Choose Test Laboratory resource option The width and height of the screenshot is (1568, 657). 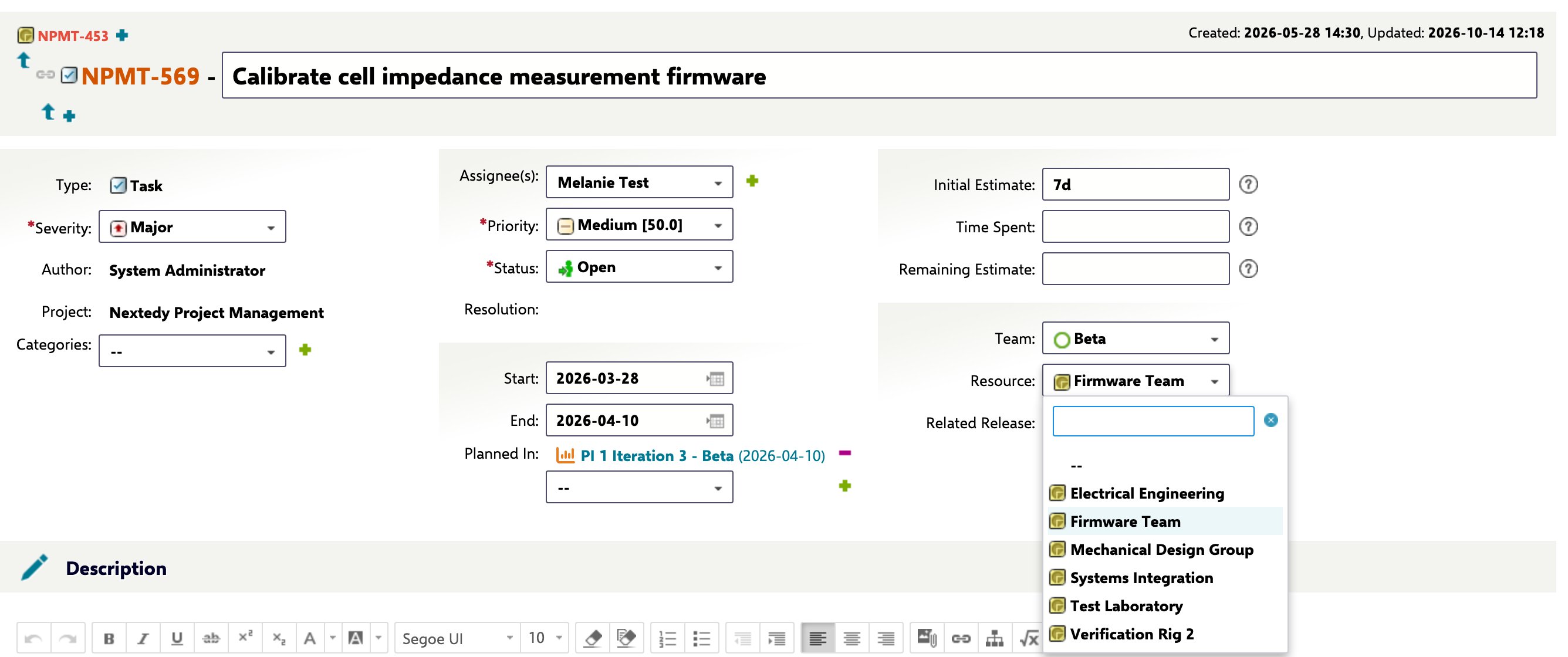click(x=1165, y=606)
